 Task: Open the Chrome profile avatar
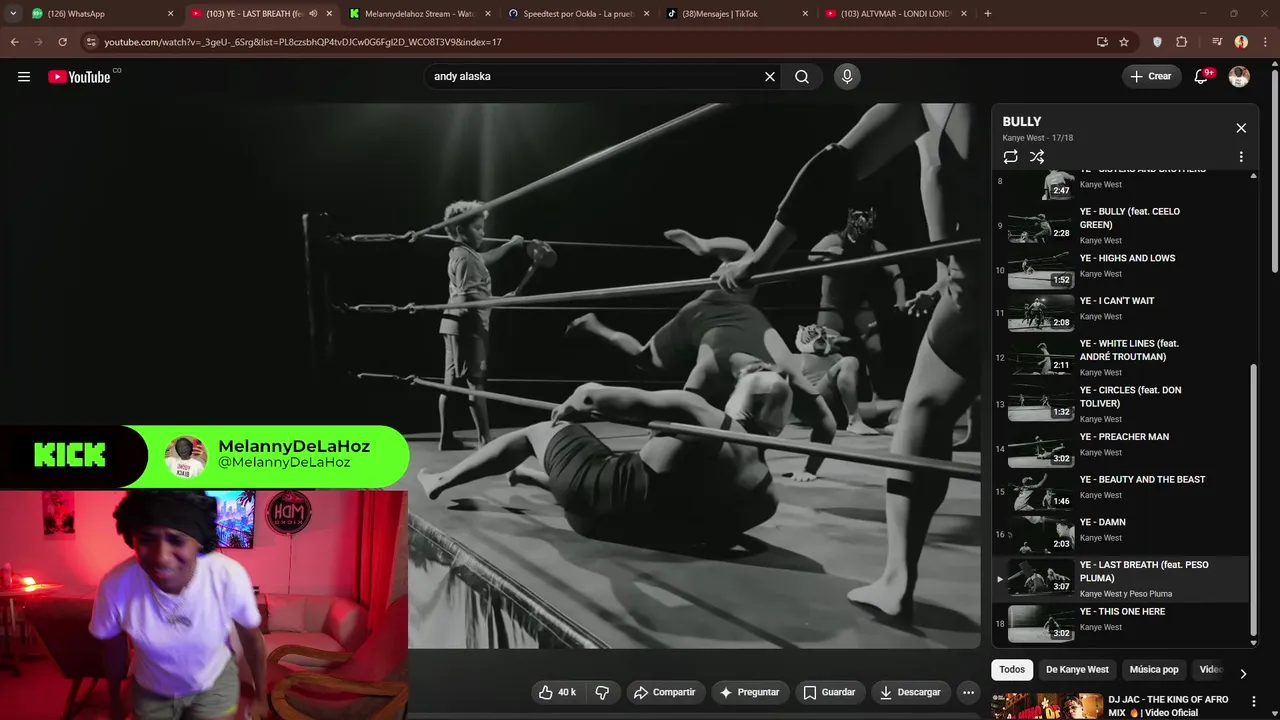point(1241,42)
